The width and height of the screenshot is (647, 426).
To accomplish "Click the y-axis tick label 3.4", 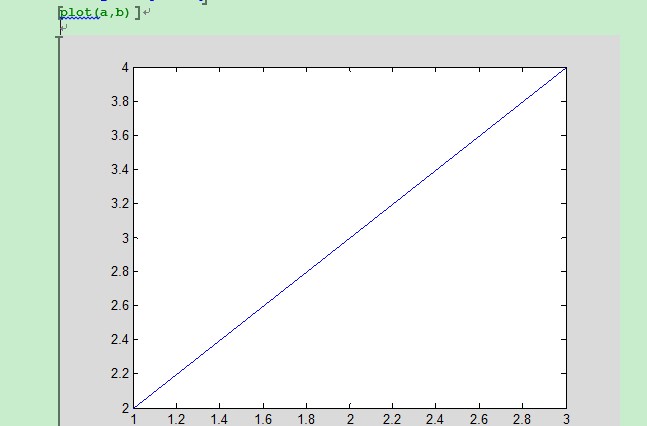I will (120, 170).
